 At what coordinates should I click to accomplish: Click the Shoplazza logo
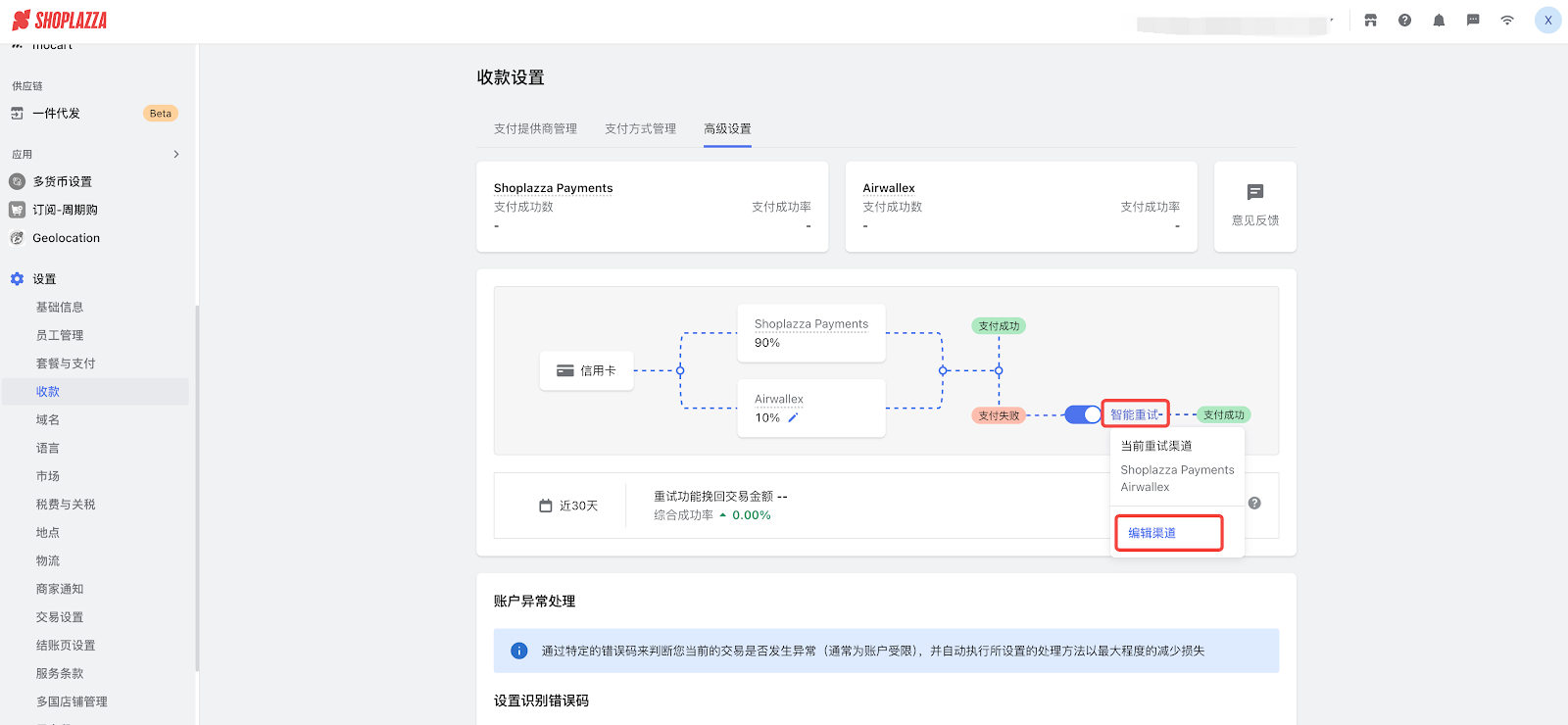(59, 21)
